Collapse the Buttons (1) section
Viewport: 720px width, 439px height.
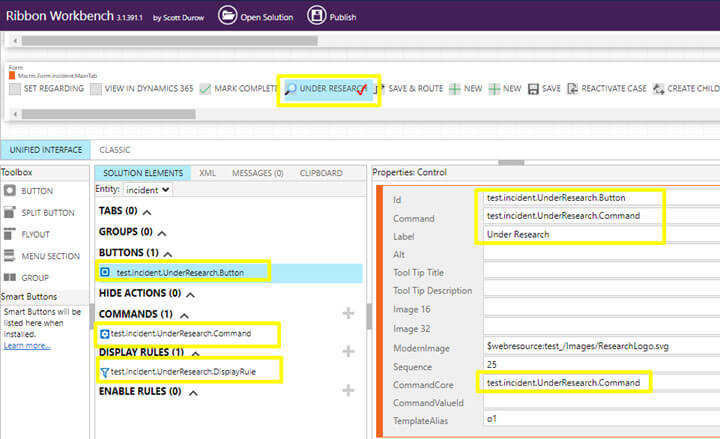coord(166,254)
